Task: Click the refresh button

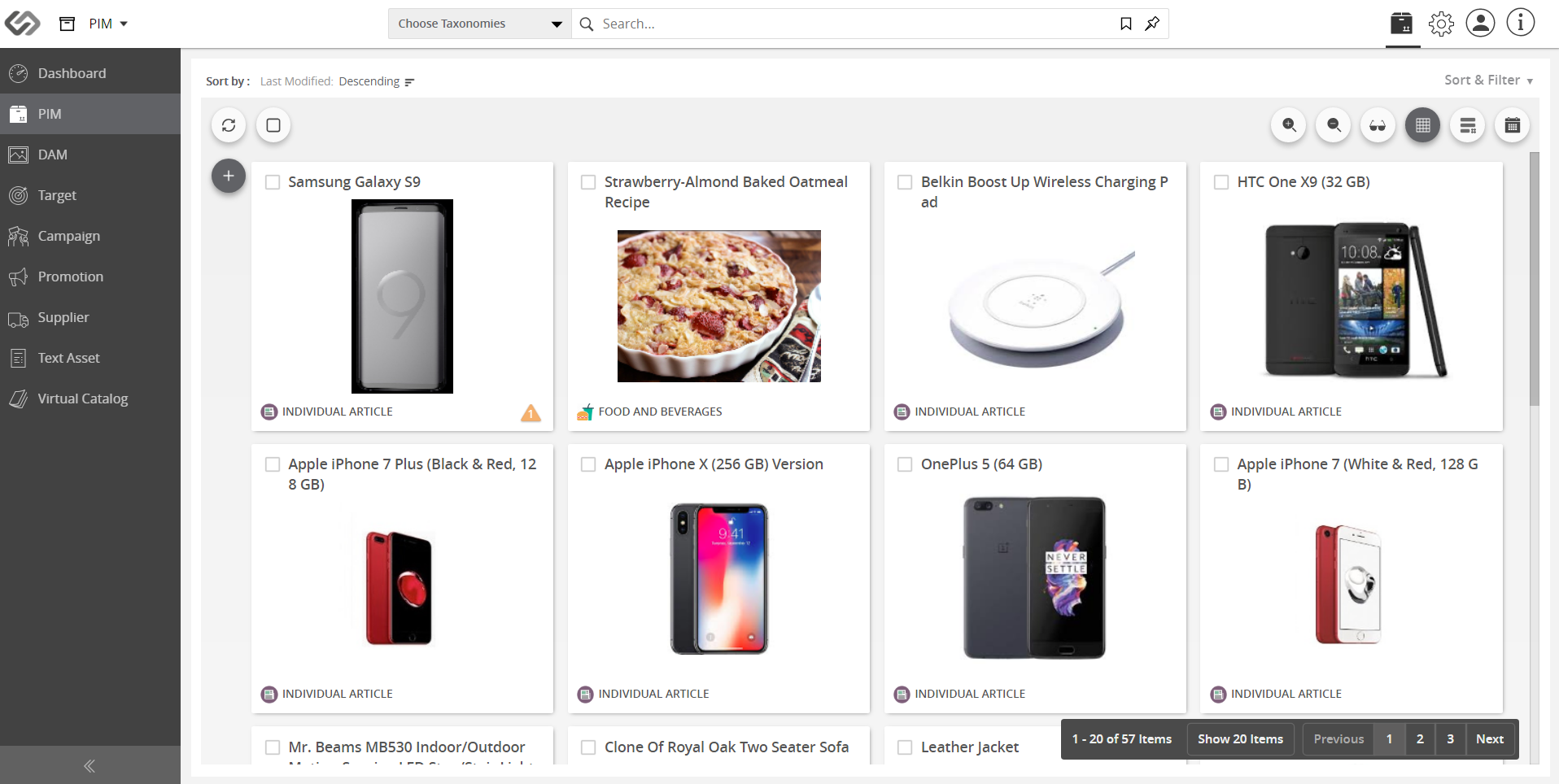Action: (229, 125)
